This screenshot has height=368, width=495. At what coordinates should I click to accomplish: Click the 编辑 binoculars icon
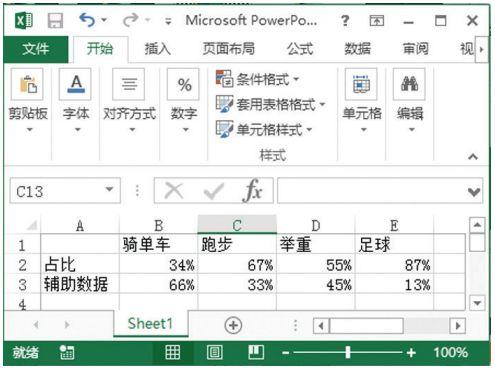coord(409,84)
